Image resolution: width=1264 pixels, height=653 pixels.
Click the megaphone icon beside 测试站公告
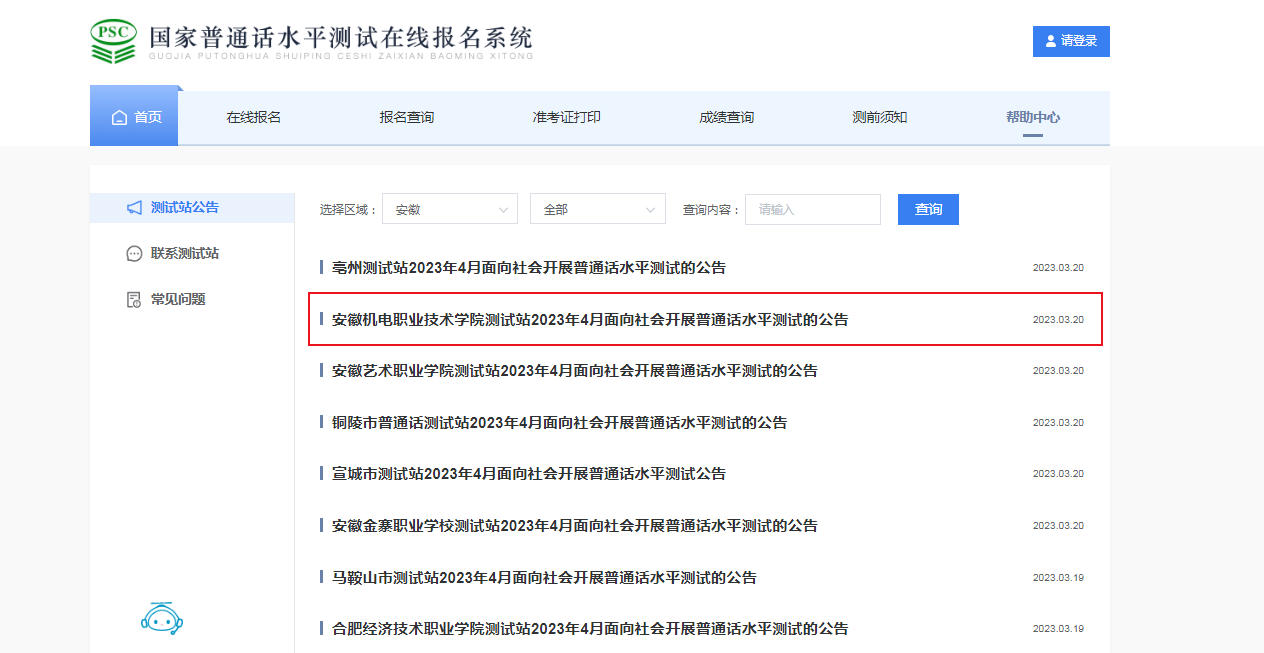point(134,208)
